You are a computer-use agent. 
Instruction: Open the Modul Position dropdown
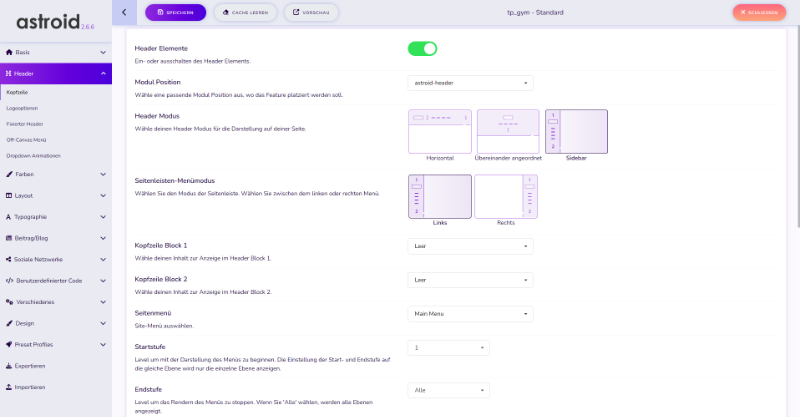tap(470, 83)
